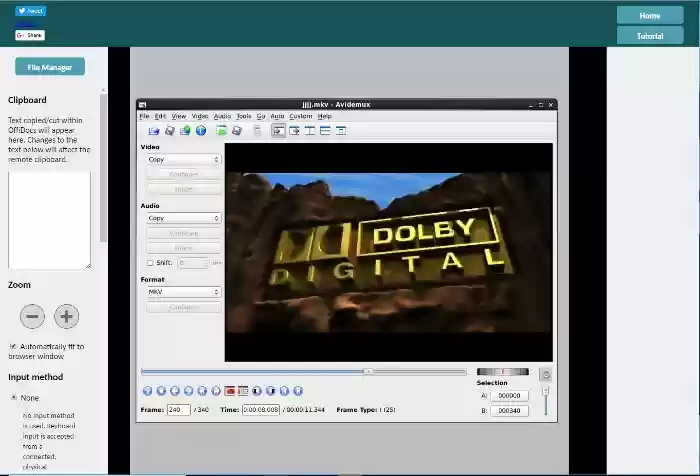Image resolution: width=700 pixels, height=476 pixels.
Task: Open the View menu
Action: (x=179, y=116)
